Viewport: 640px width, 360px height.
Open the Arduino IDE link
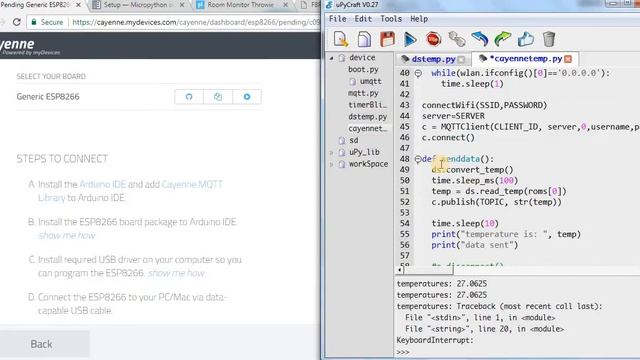click(x=102, y=184)
